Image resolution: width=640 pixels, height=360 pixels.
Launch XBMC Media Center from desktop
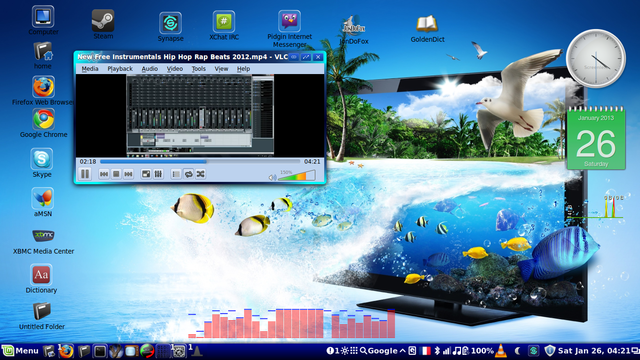[x=43, y=241]
